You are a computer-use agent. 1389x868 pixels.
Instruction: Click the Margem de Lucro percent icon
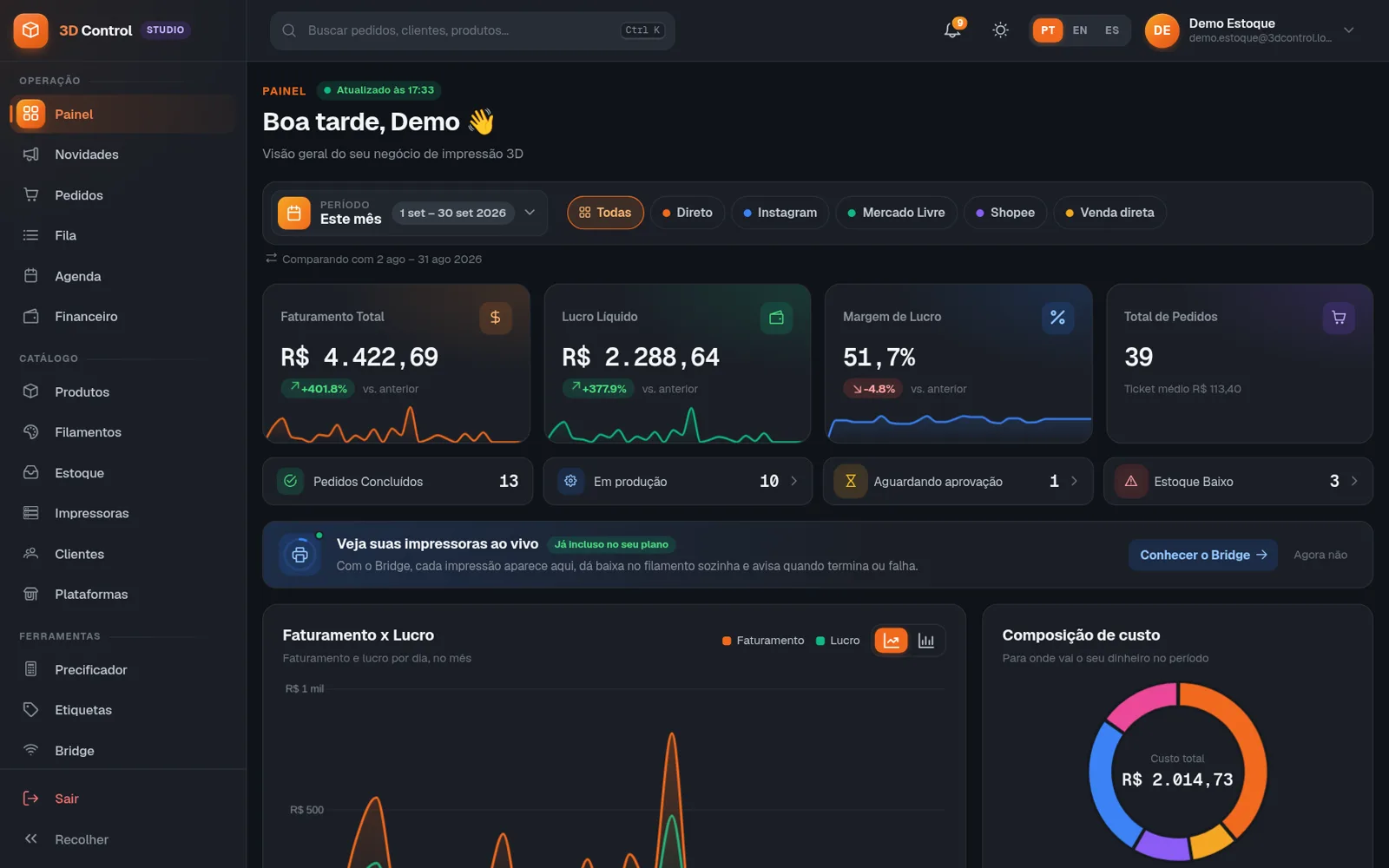point(1057,318)
